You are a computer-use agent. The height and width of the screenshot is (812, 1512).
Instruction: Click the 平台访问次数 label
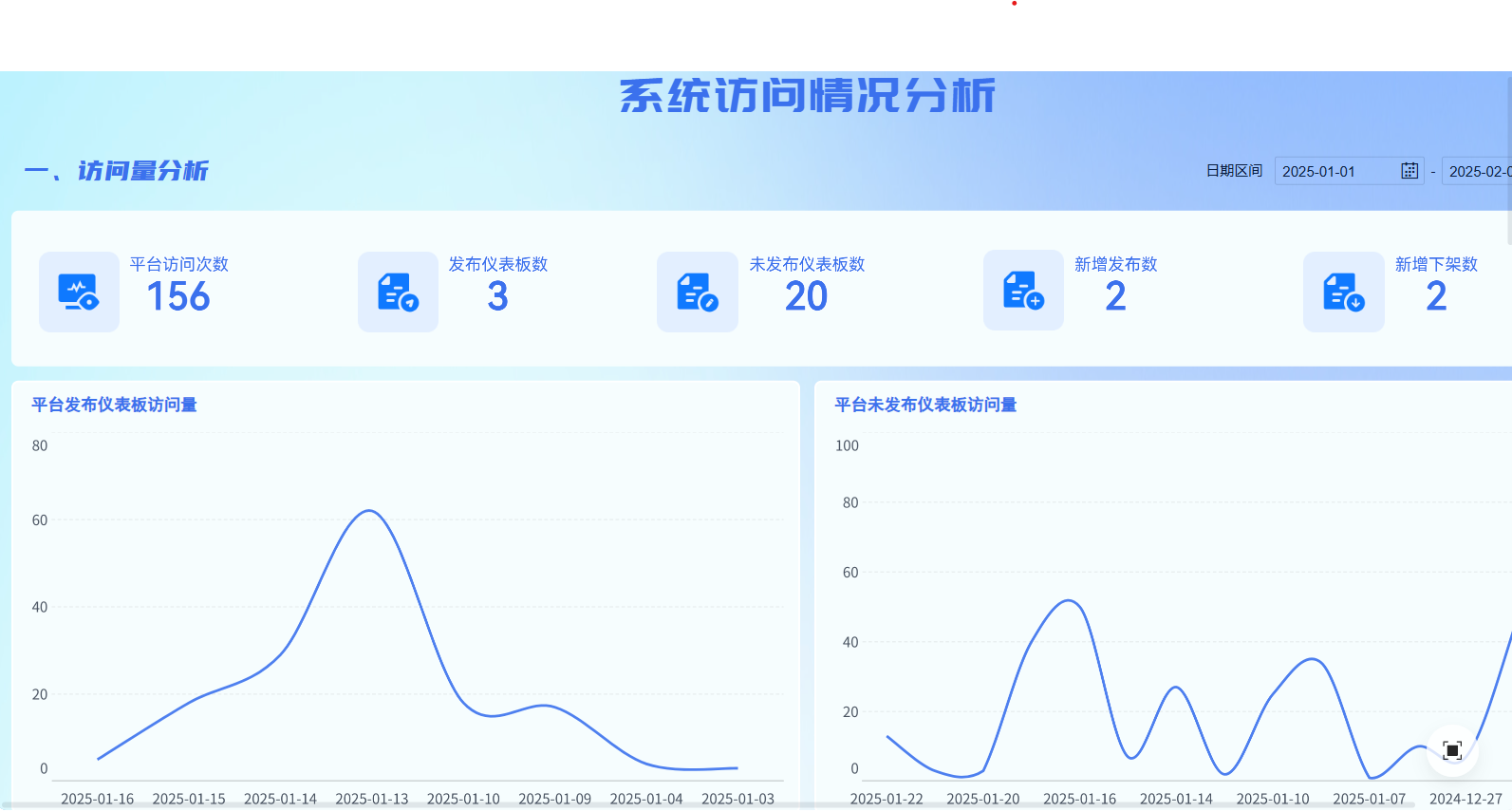[179, 264]
